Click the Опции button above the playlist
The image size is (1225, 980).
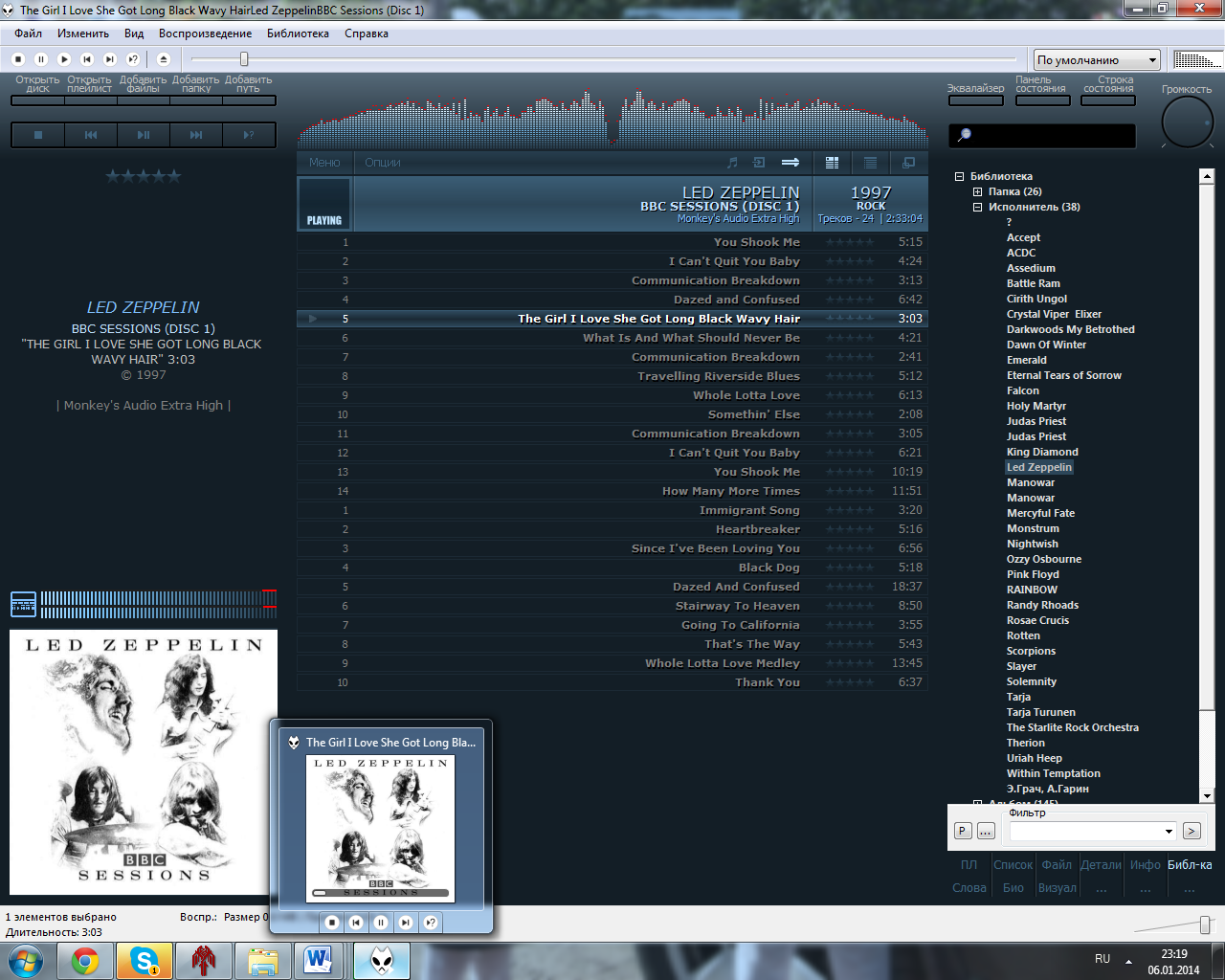pyautogui.click(x=383, y=163)
